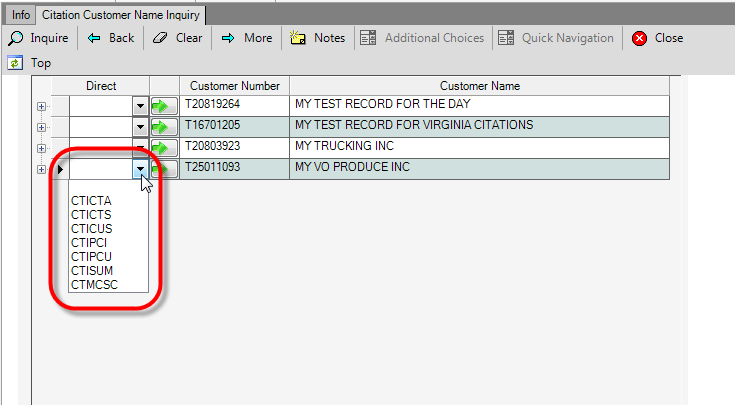Expand the tree node for MY VO PRODUCE INC
Image resolution: width=735 pixels, height=405 pixels.
coord(41,169)
